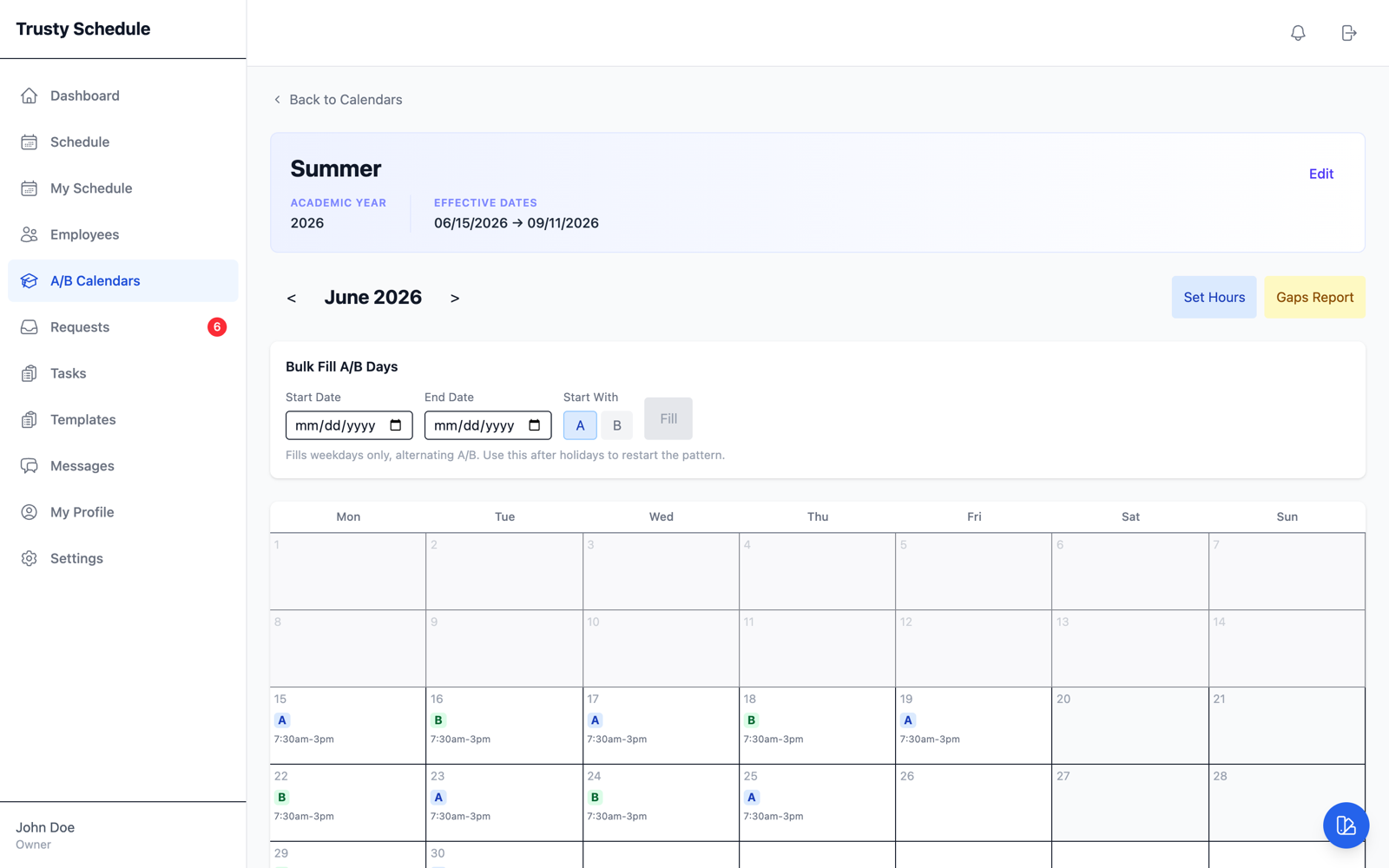This screenshot has height=868, width=1389.
Task: Open the floating help widget button
Action: [1346, 825]
